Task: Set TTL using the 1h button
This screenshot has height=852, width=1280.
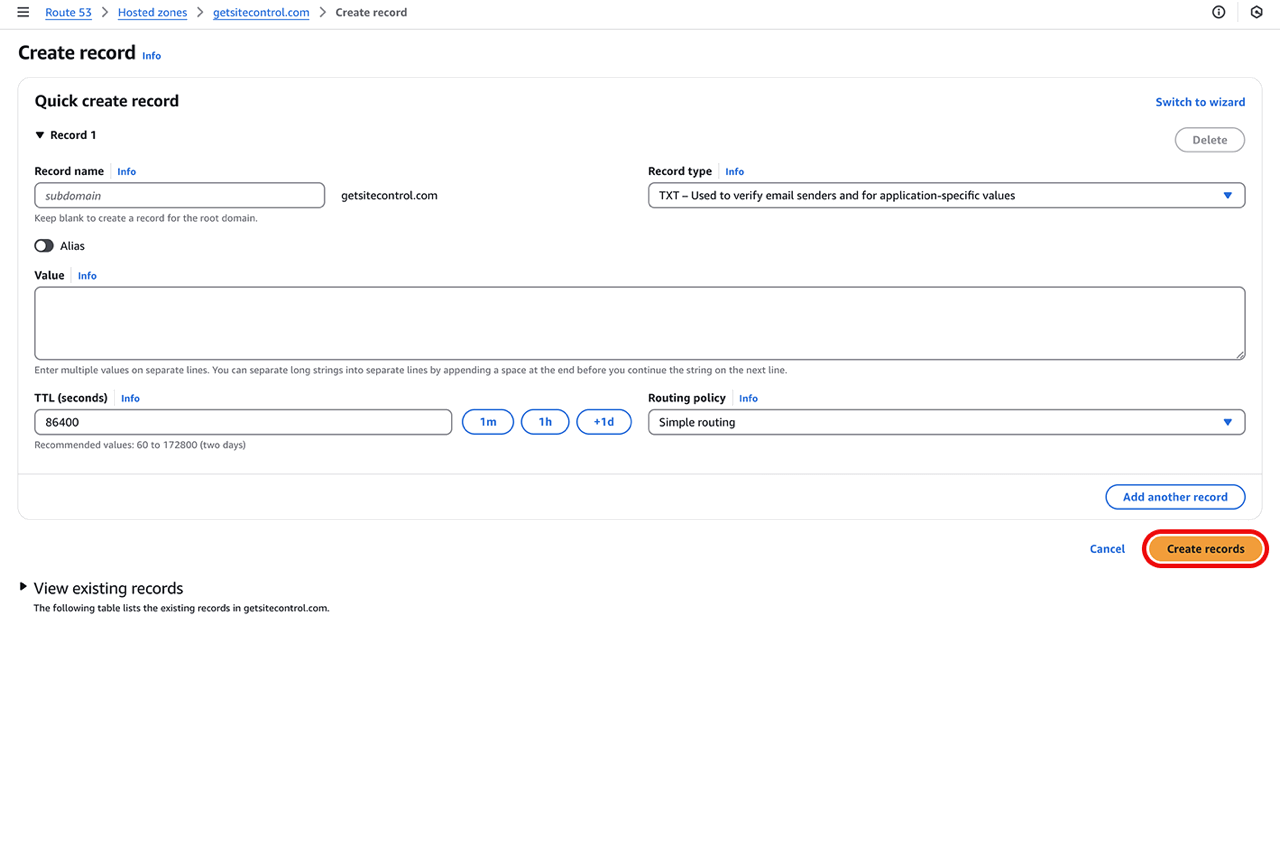Action: point(545,422)
